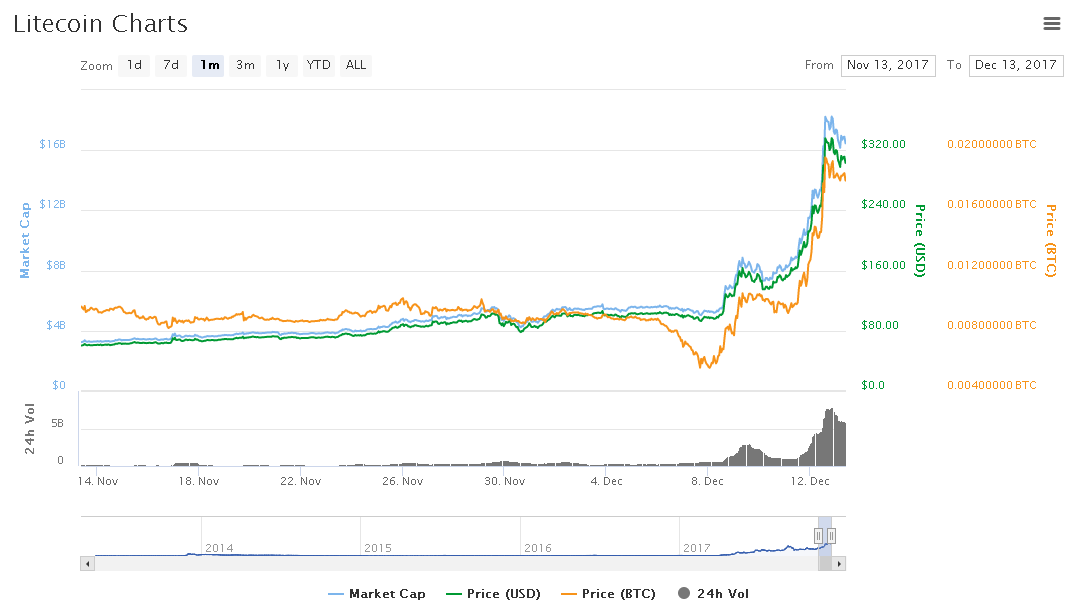This screenshot has height=609, width=1066.
Task: Select YTD zoom range
Action: (318, 65)
